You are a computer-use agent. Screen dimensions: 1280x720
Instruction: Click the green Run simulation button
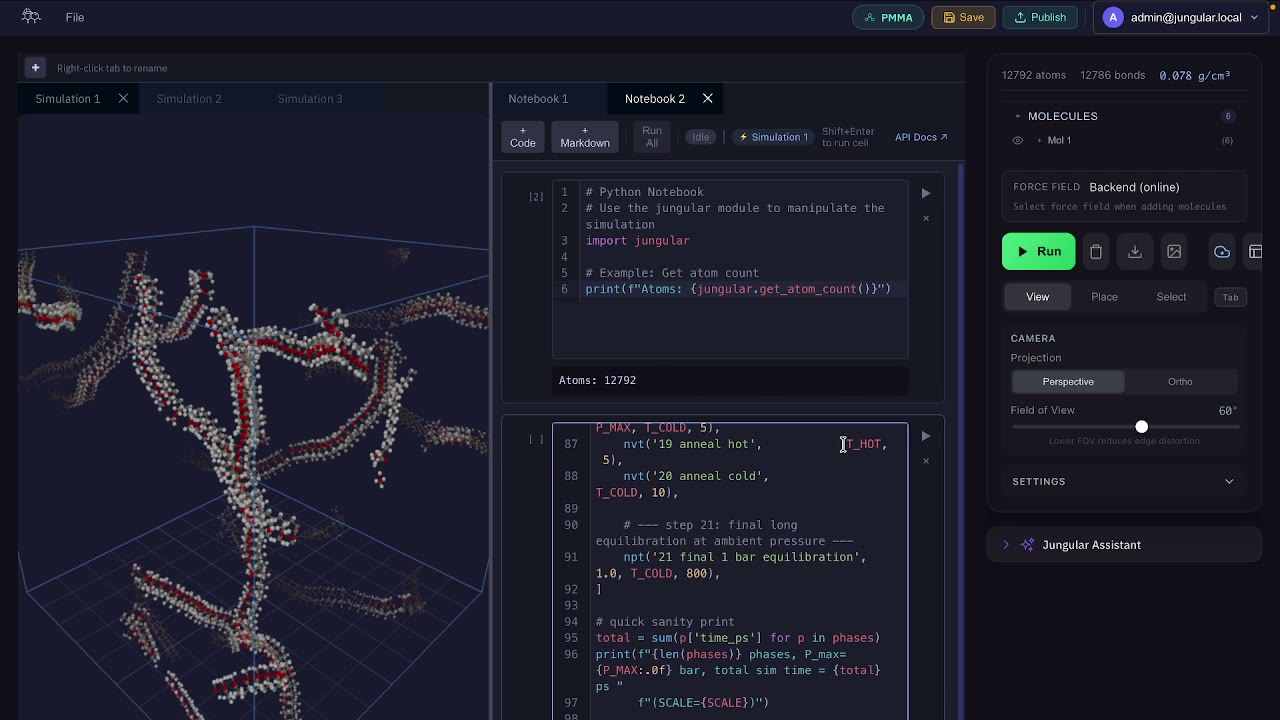1039,252
